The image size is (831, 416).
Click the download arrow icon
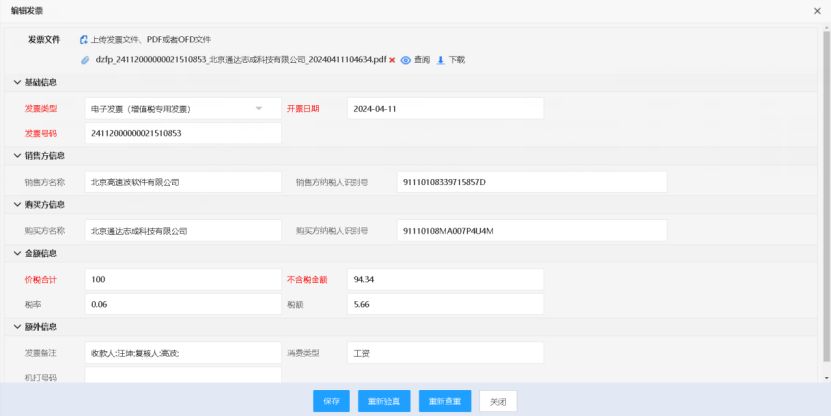click(440, 60)
